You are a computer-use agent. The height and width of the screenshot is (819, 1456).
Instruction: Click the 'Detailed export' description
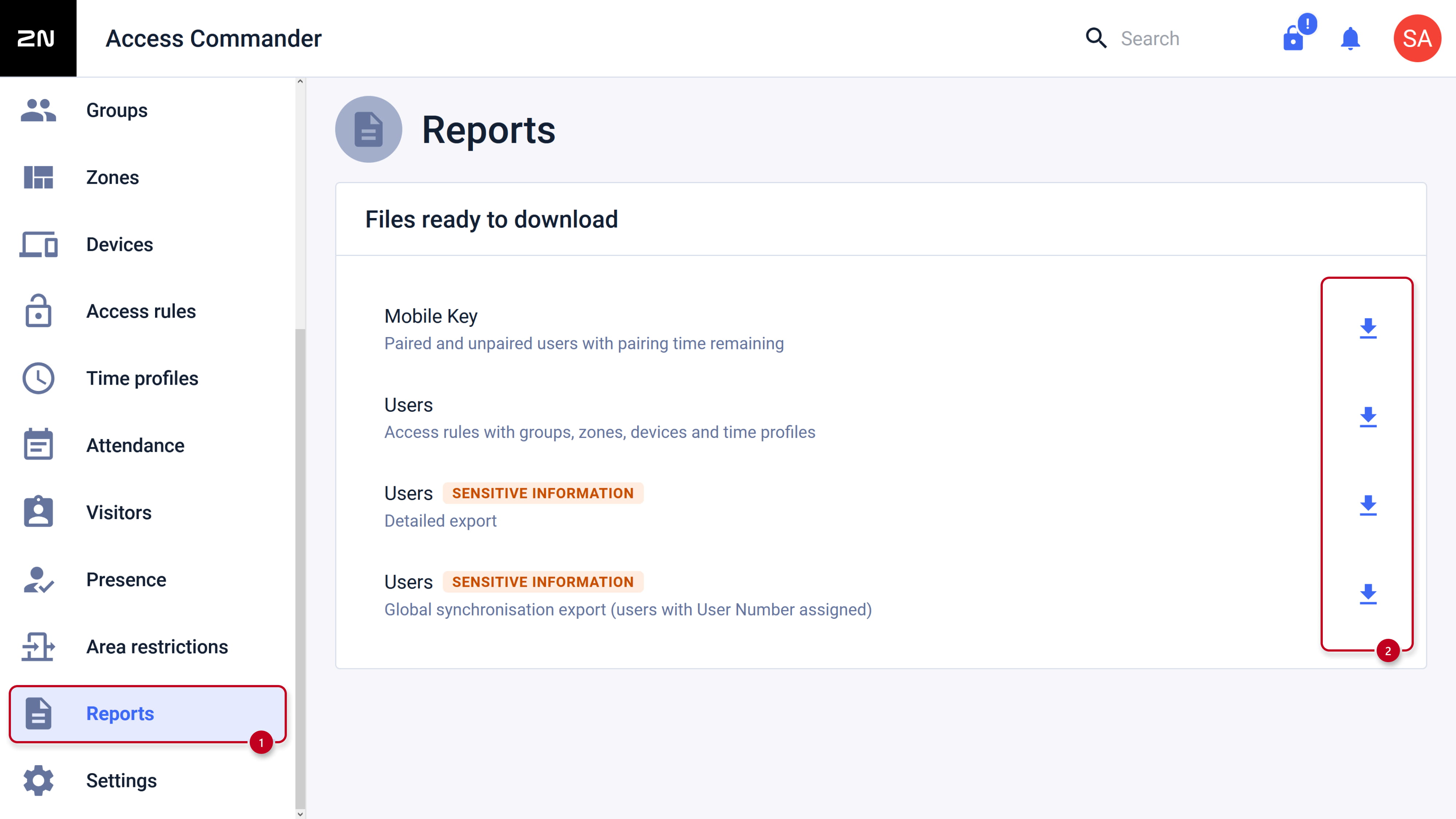[x=440, y=521]
